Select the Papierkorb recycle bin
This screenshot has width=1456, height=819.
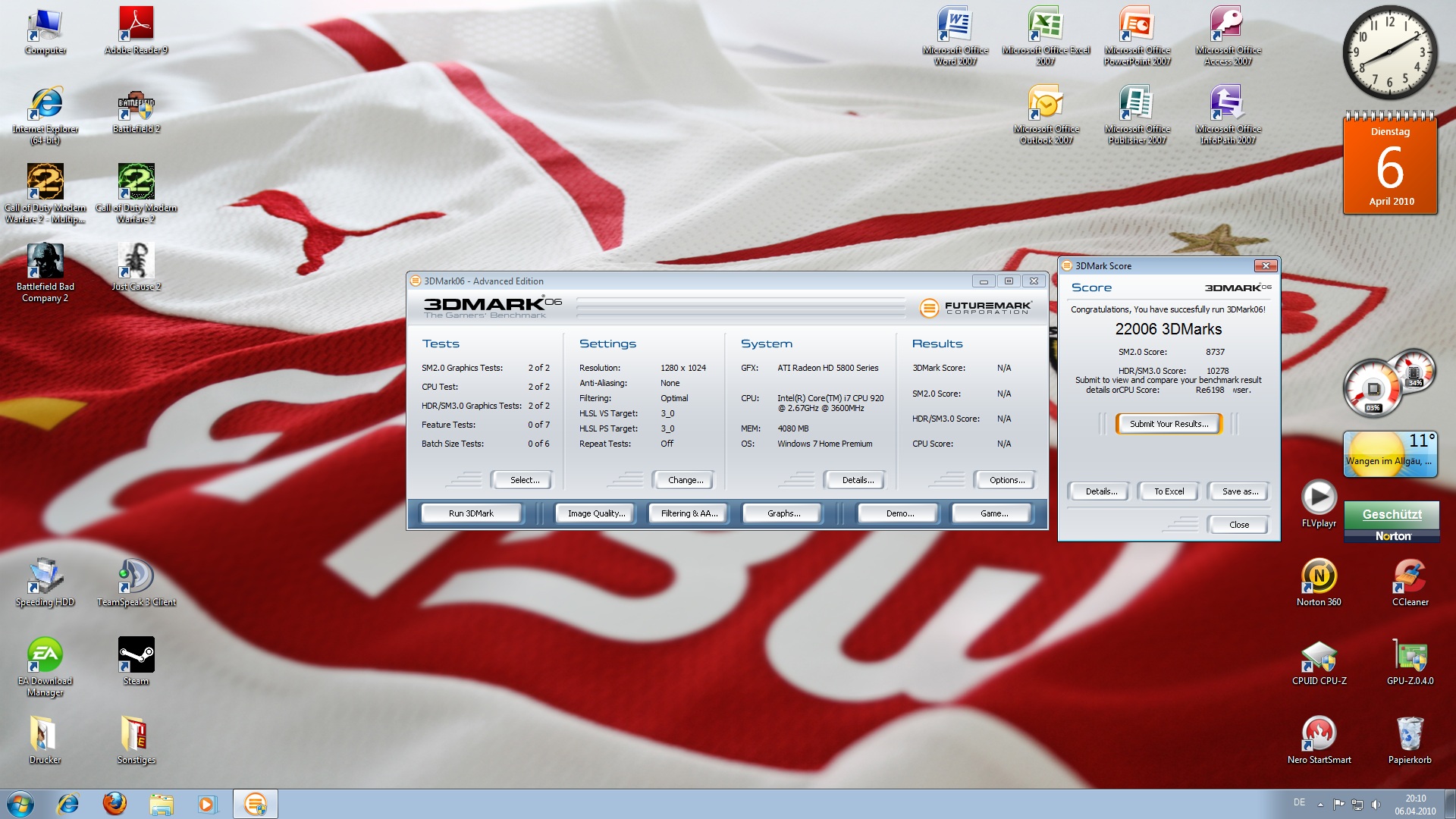[1410, 741]
